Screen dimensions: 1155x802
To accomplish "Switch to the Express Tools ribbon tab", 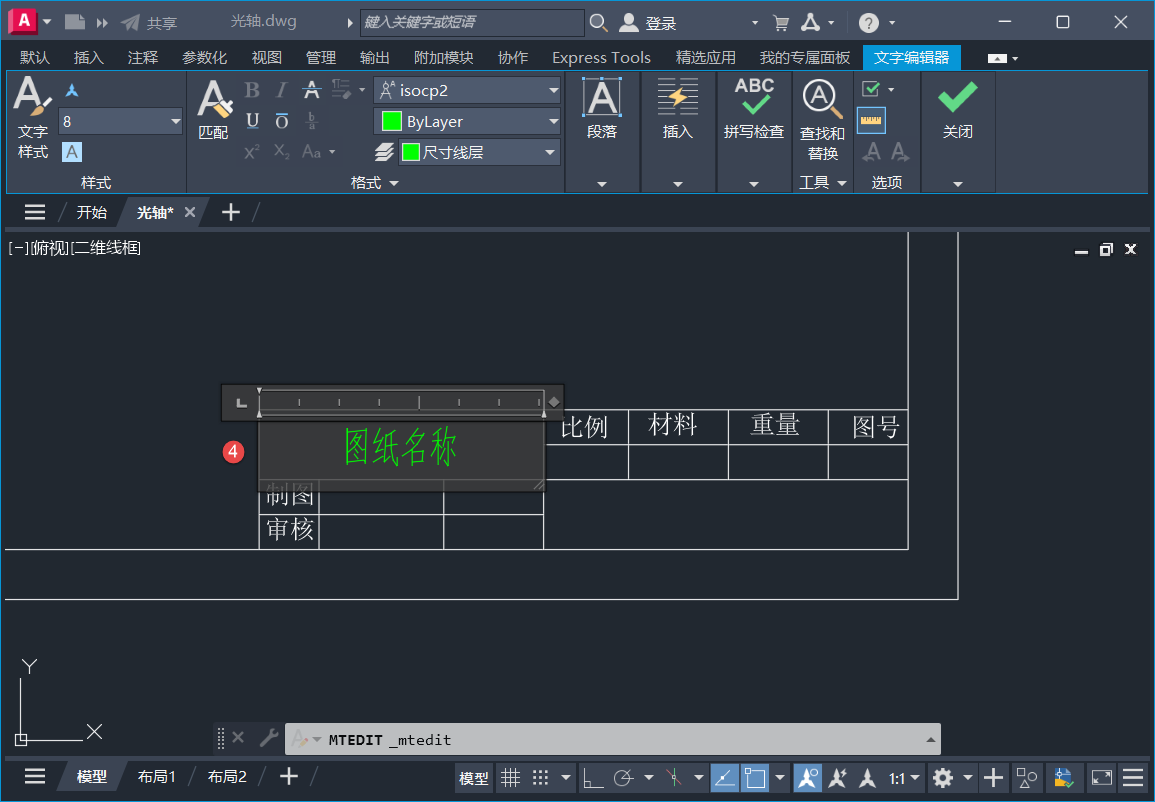I will 600,57.
